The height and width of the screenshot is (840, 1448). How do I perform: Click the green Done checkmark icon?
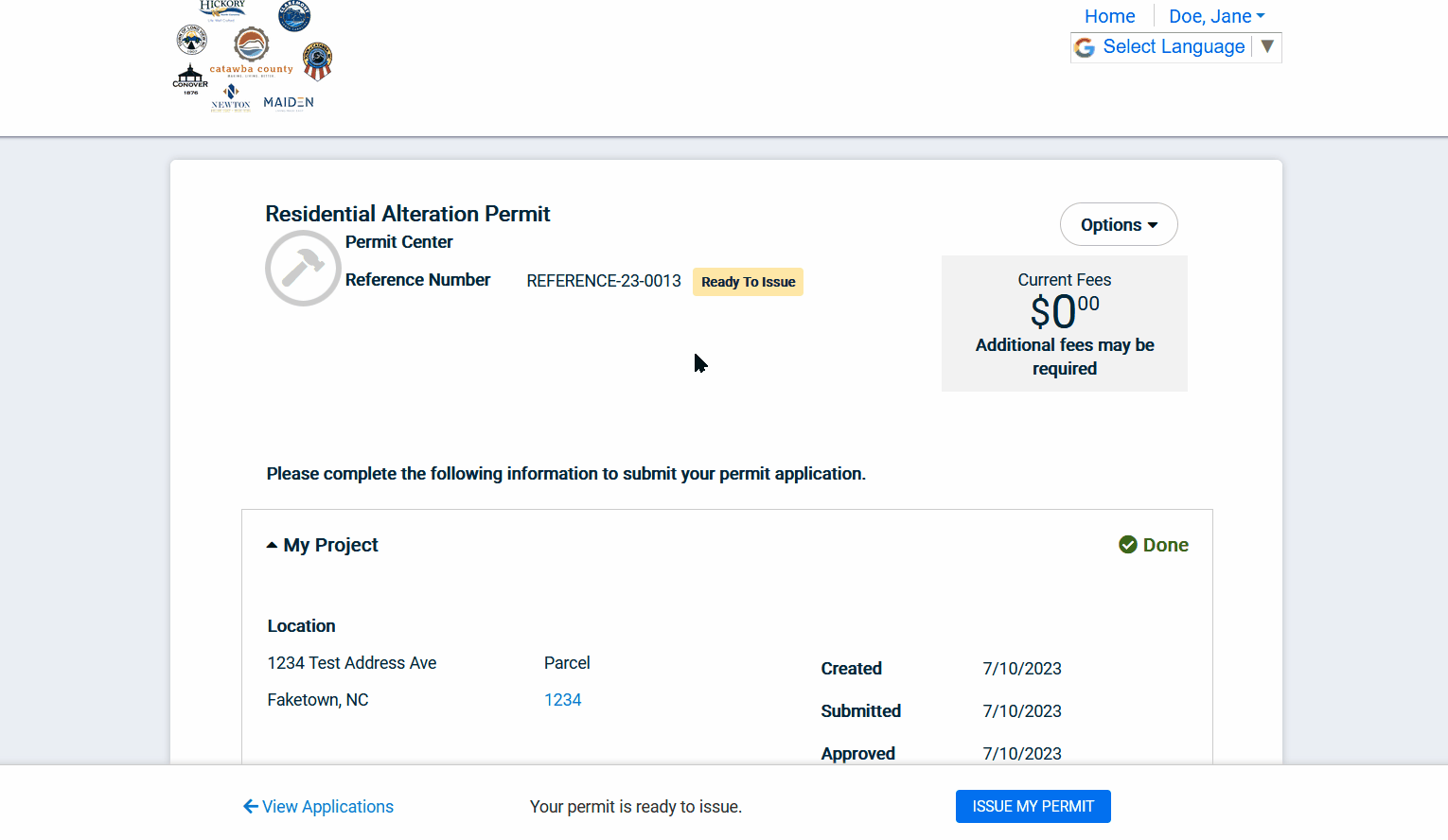1128,545
